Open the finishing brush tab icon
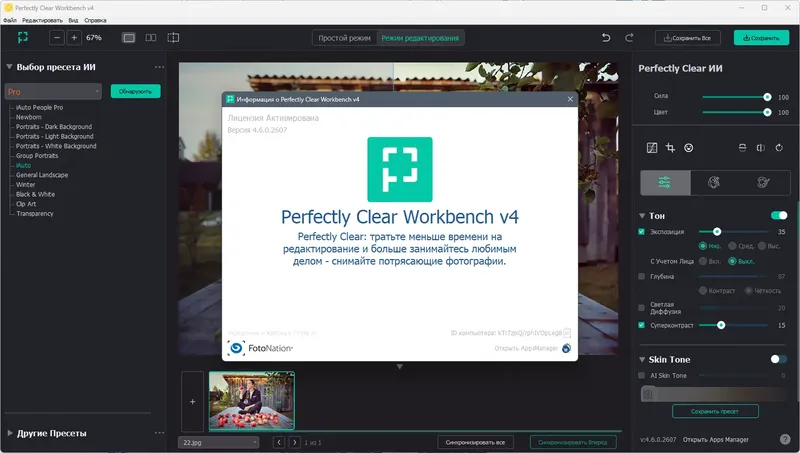800x453 pixels. (763, 183)
